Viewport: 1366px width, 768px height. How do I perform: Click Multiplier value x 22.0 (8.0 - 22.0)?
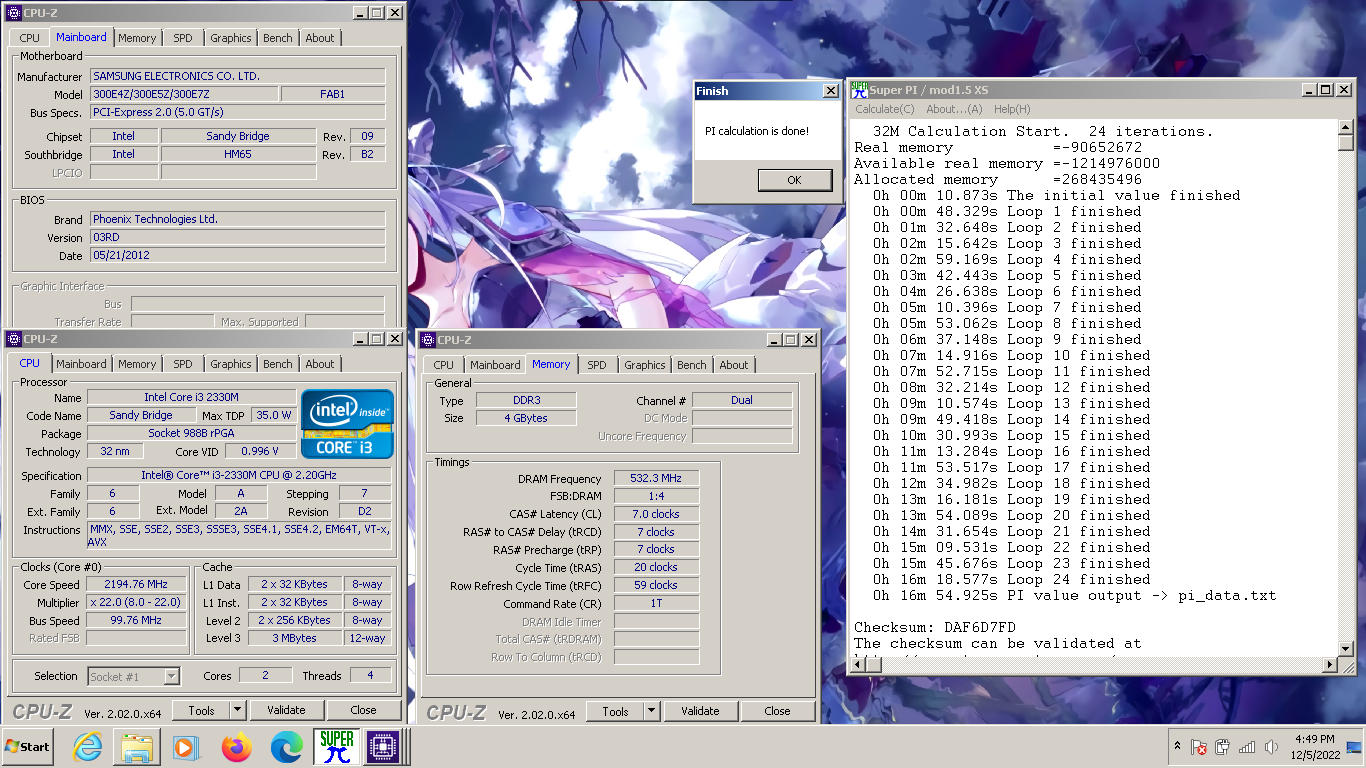point(136,603)
